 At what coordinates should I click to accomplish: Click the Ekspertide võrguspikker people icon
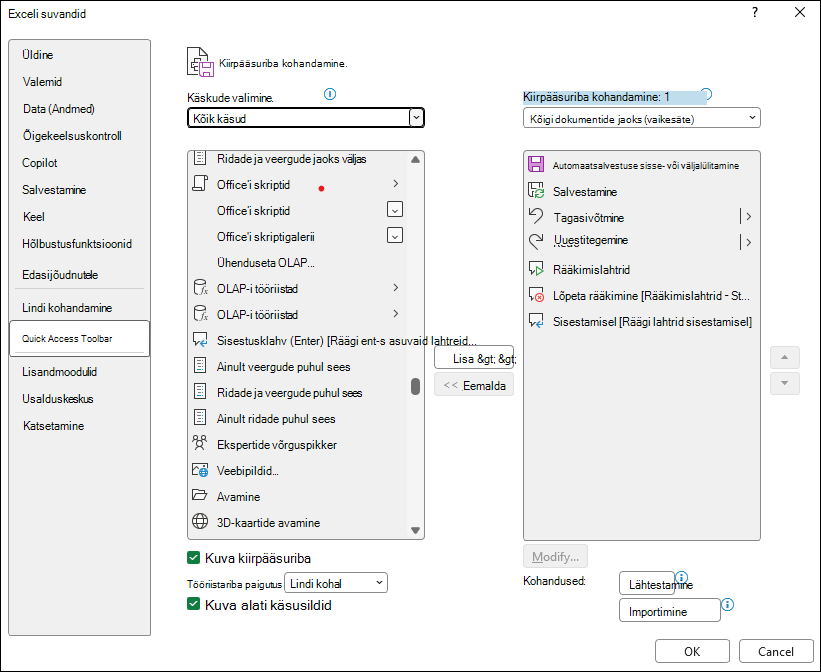pos(199,443)
